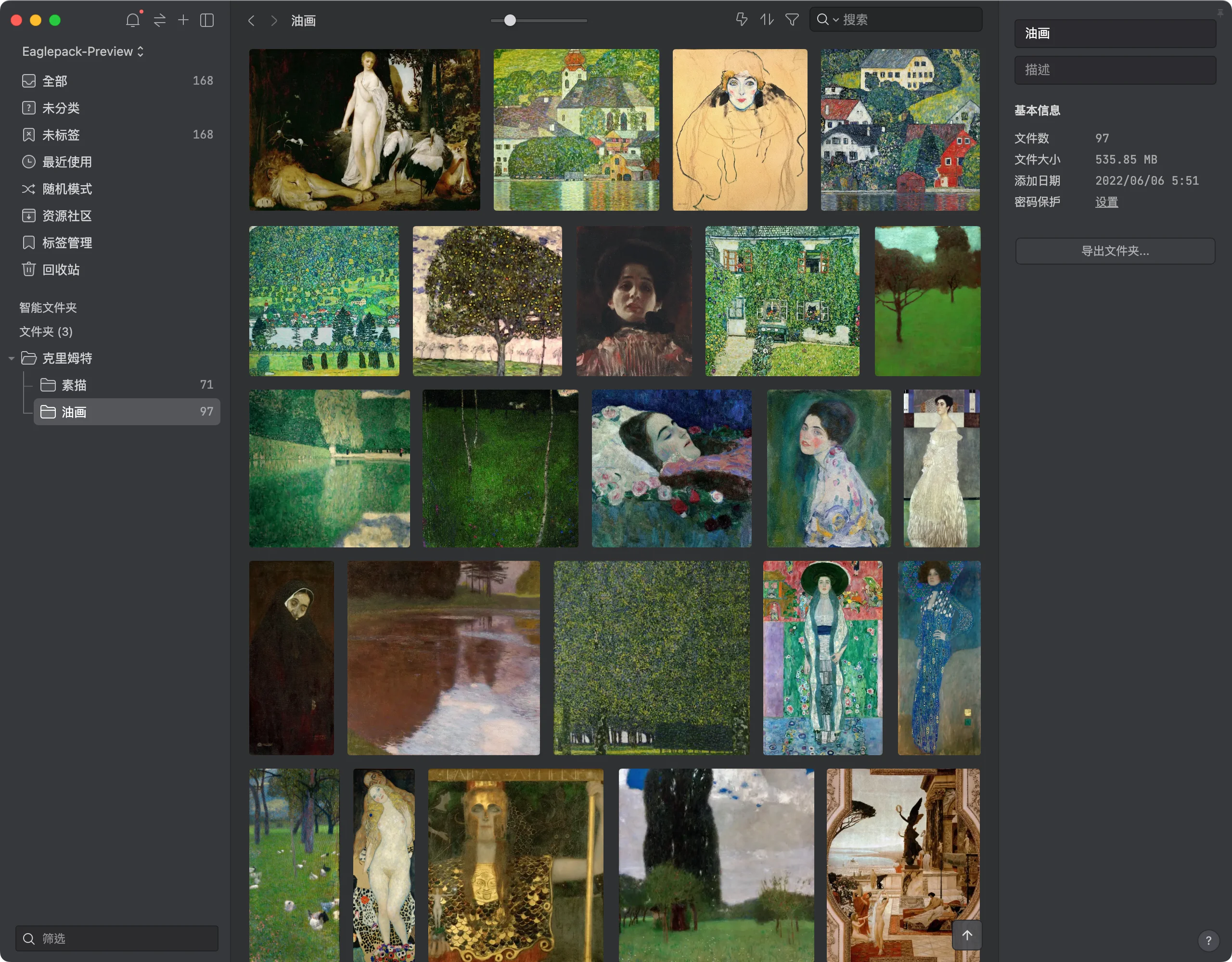Click the switch library arrows icon
Image resolution: width=1232 pixels, height=962 pixels.
[x=160, y=20]
